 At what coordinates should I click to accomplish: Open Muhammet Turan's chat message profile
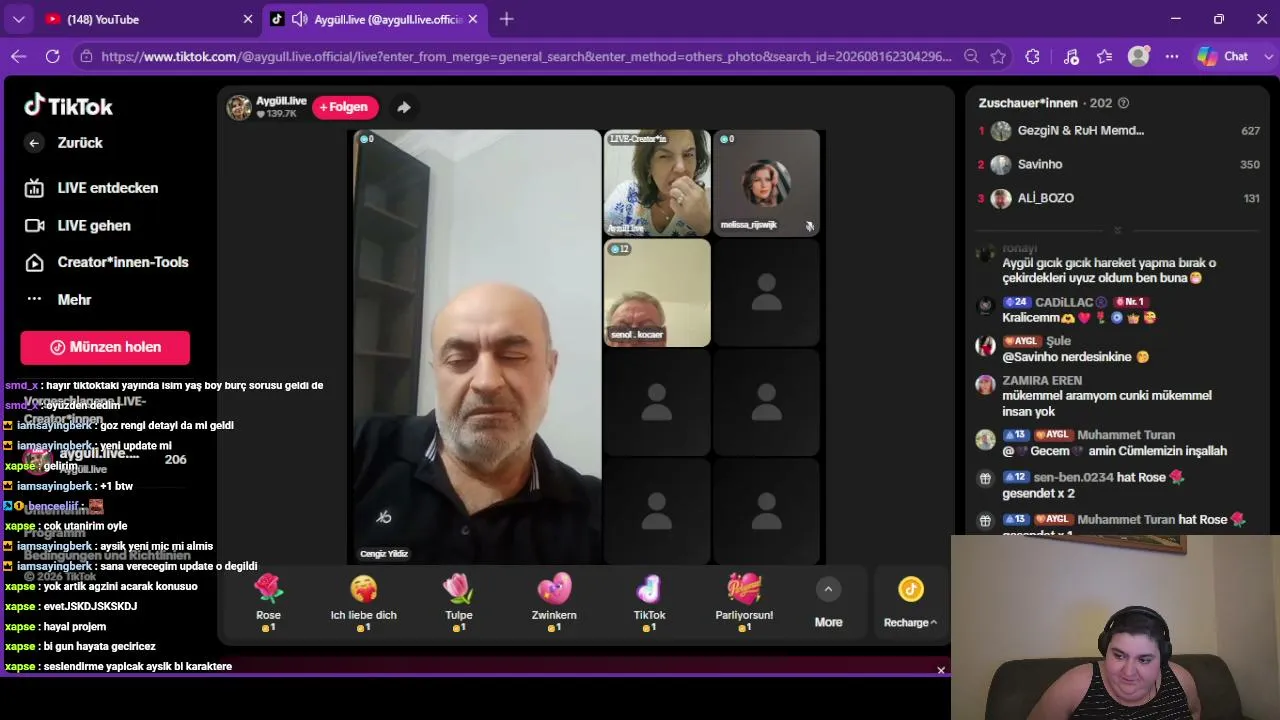point(1126,435)
